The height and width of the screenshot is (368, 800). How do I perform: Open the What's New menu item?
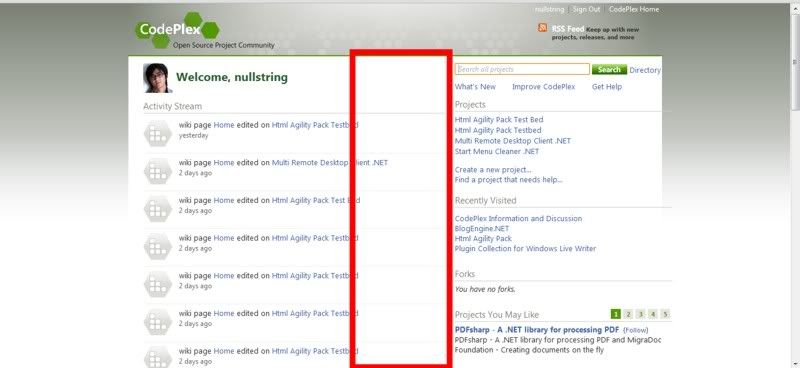pos(475,87)
